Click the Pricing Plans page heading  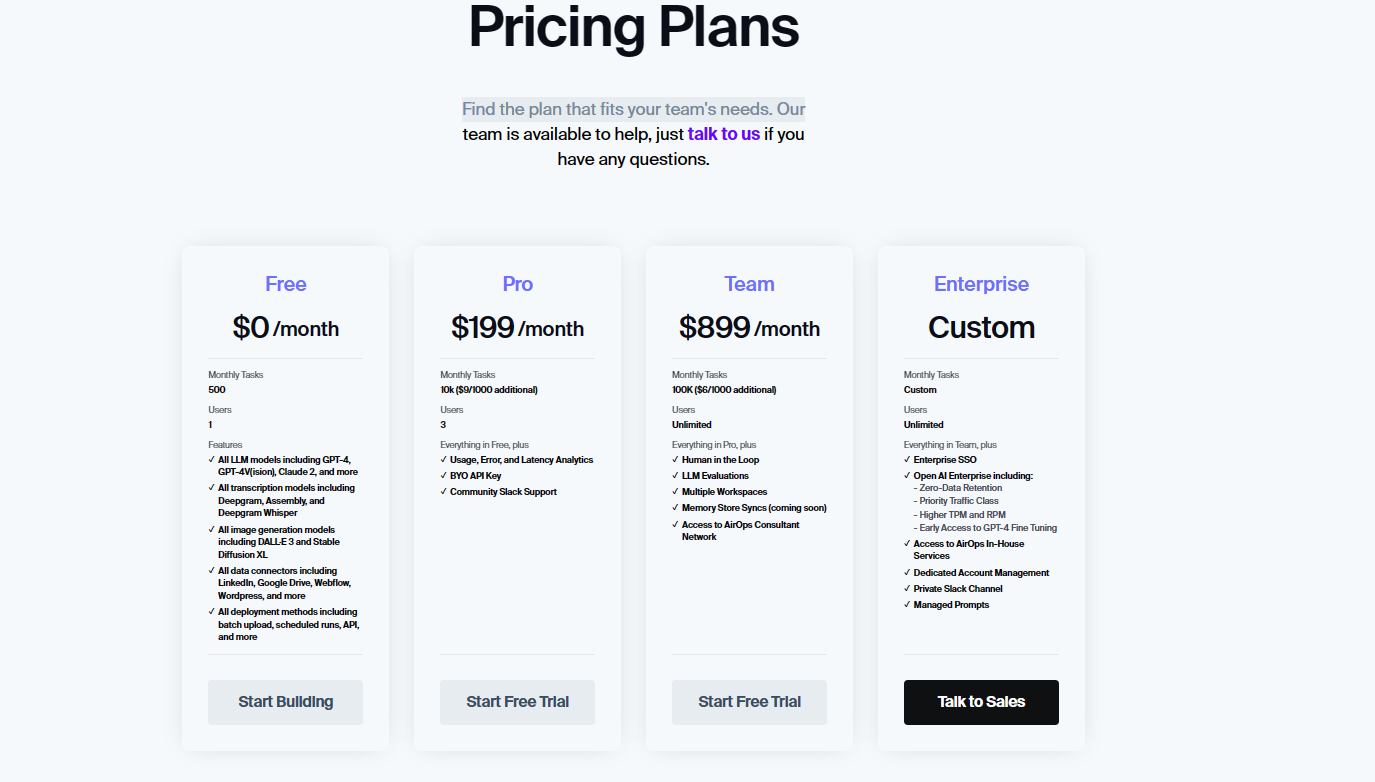pyautogui.click(x=633, y=27)
